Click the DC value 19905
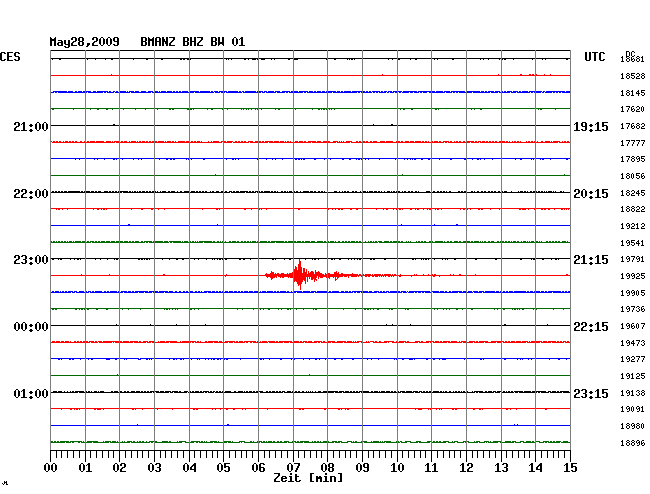Screen dimensions: 650x494 pos(633,293)
